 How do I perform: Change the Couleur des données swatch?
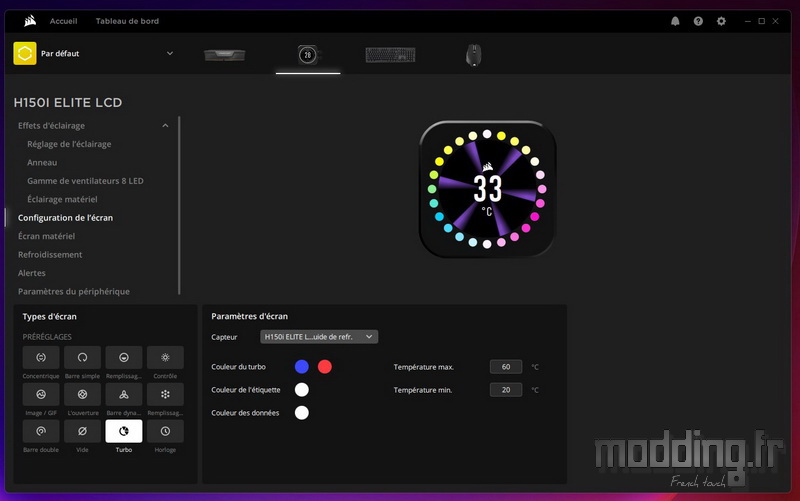302,413
